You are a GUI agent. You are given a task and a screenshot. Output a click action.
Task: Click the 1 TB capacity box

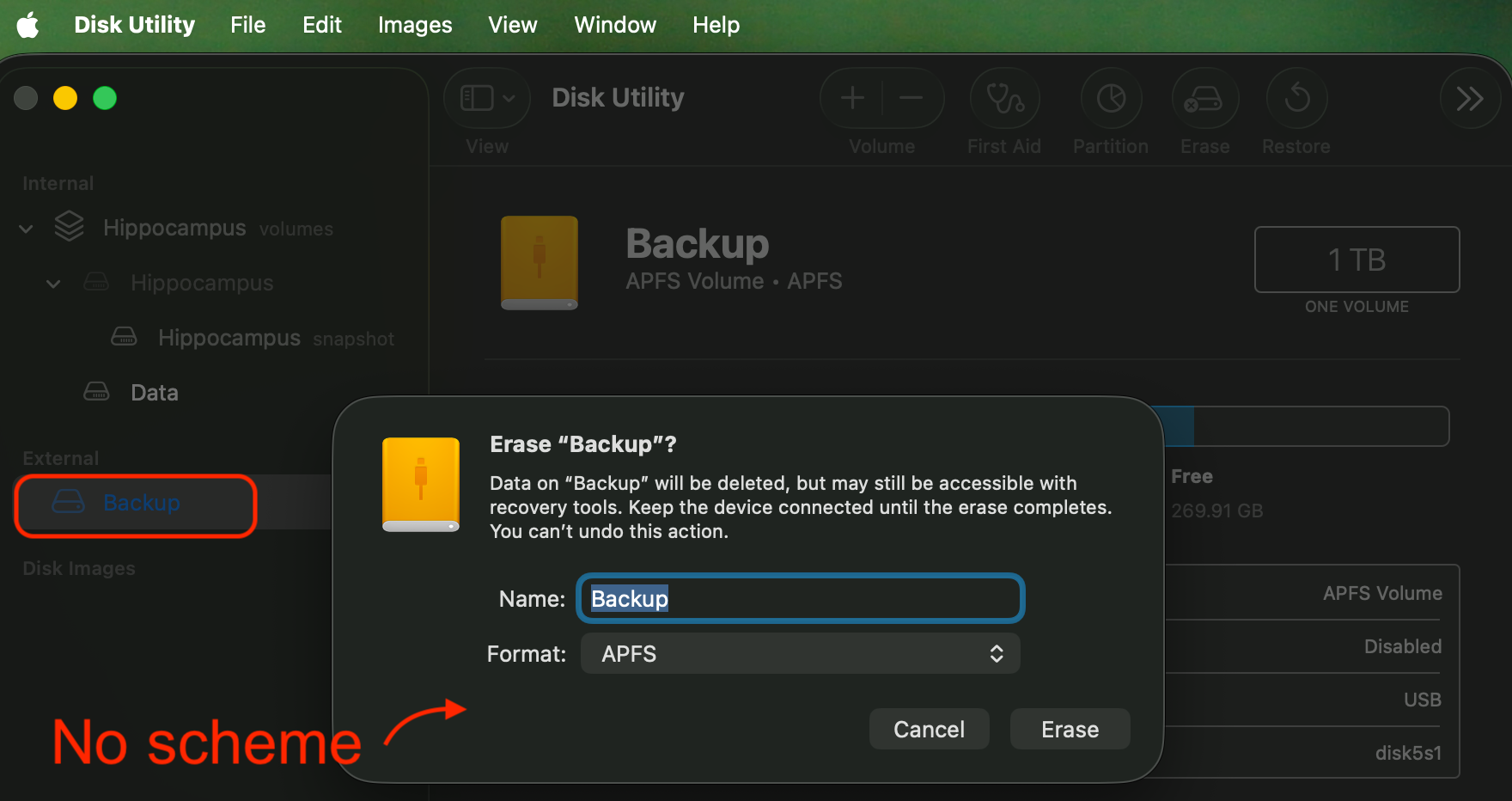(1357, 260)
